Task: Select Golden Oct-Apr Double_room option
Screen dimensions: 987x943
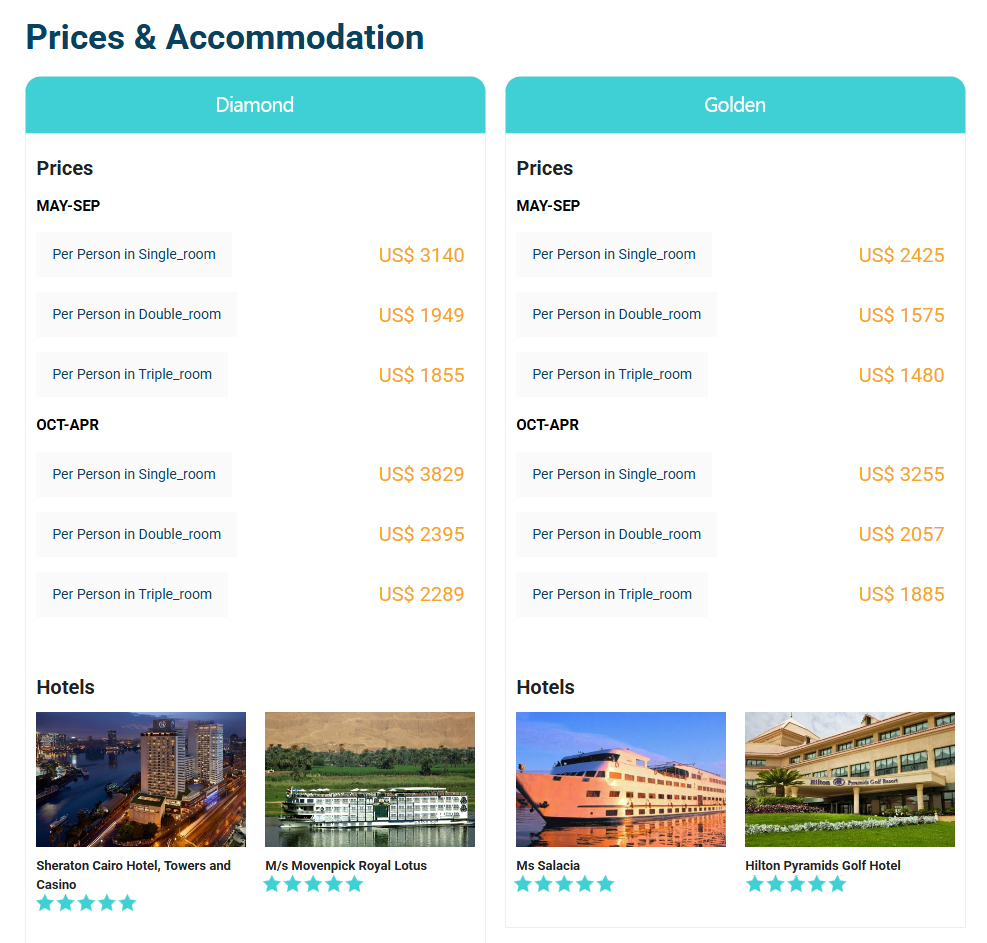Action: [x=616, y=534]
